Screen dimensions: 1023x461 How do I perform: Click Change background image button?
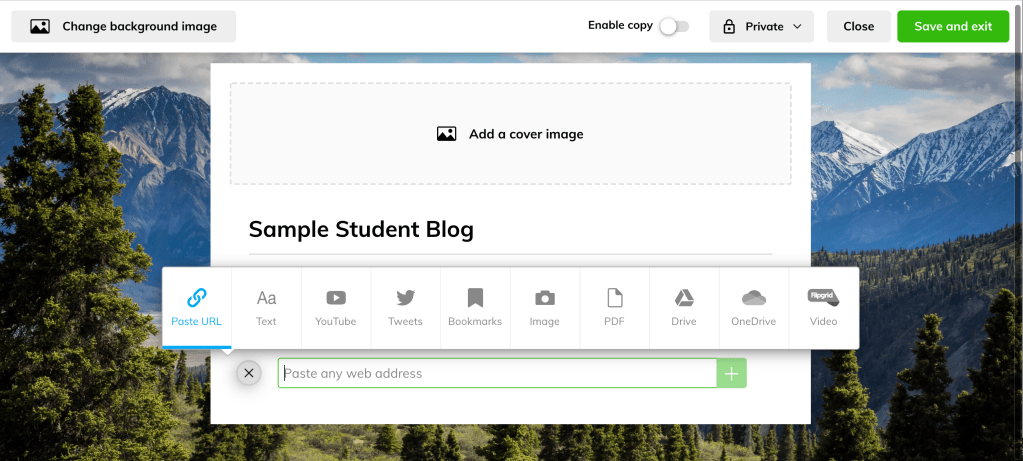[x=124, y=26]
